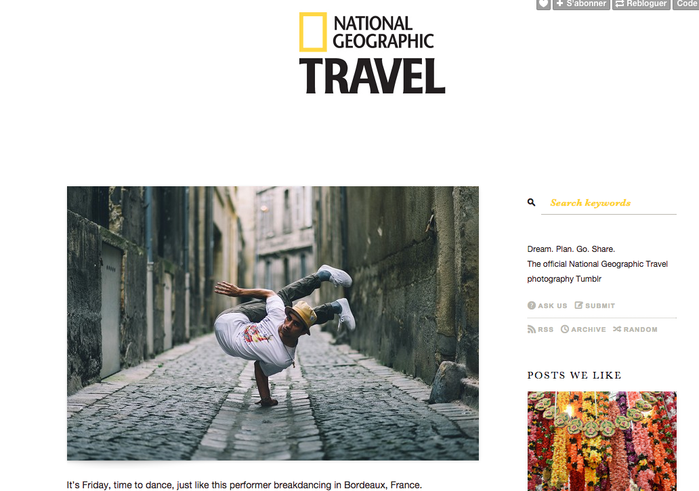Click the Ask Us link text
This screenshot has width=699, height=491.
tap(553, 306)
